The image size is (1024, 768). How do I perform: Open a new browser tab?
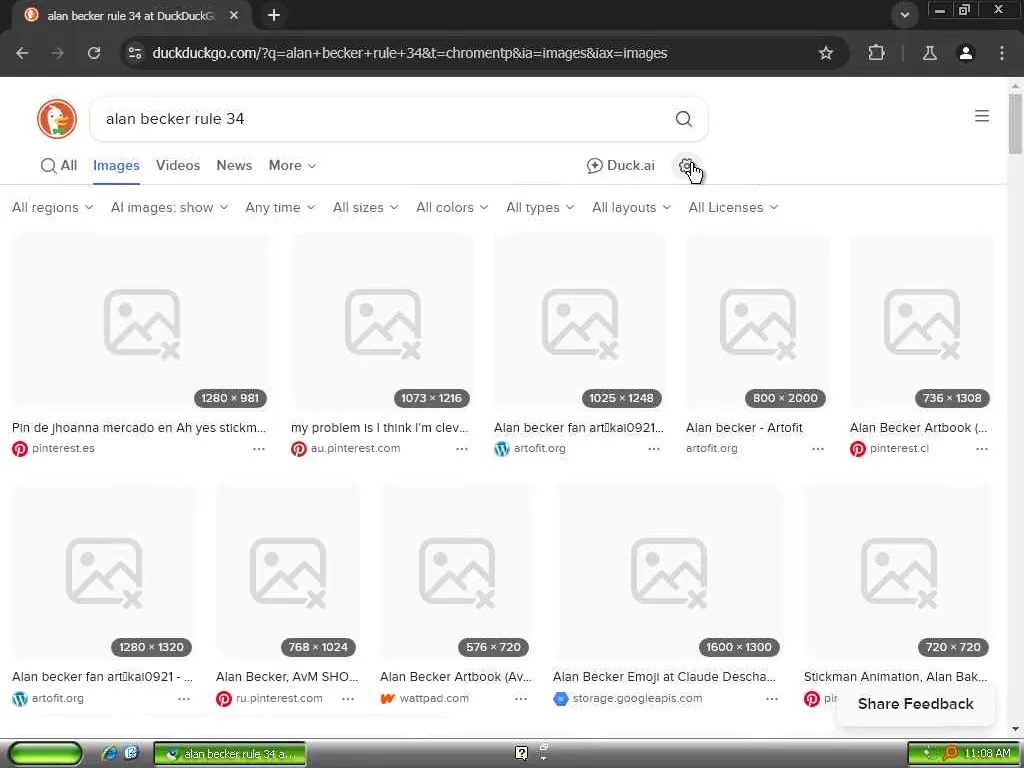pos(274,15)
